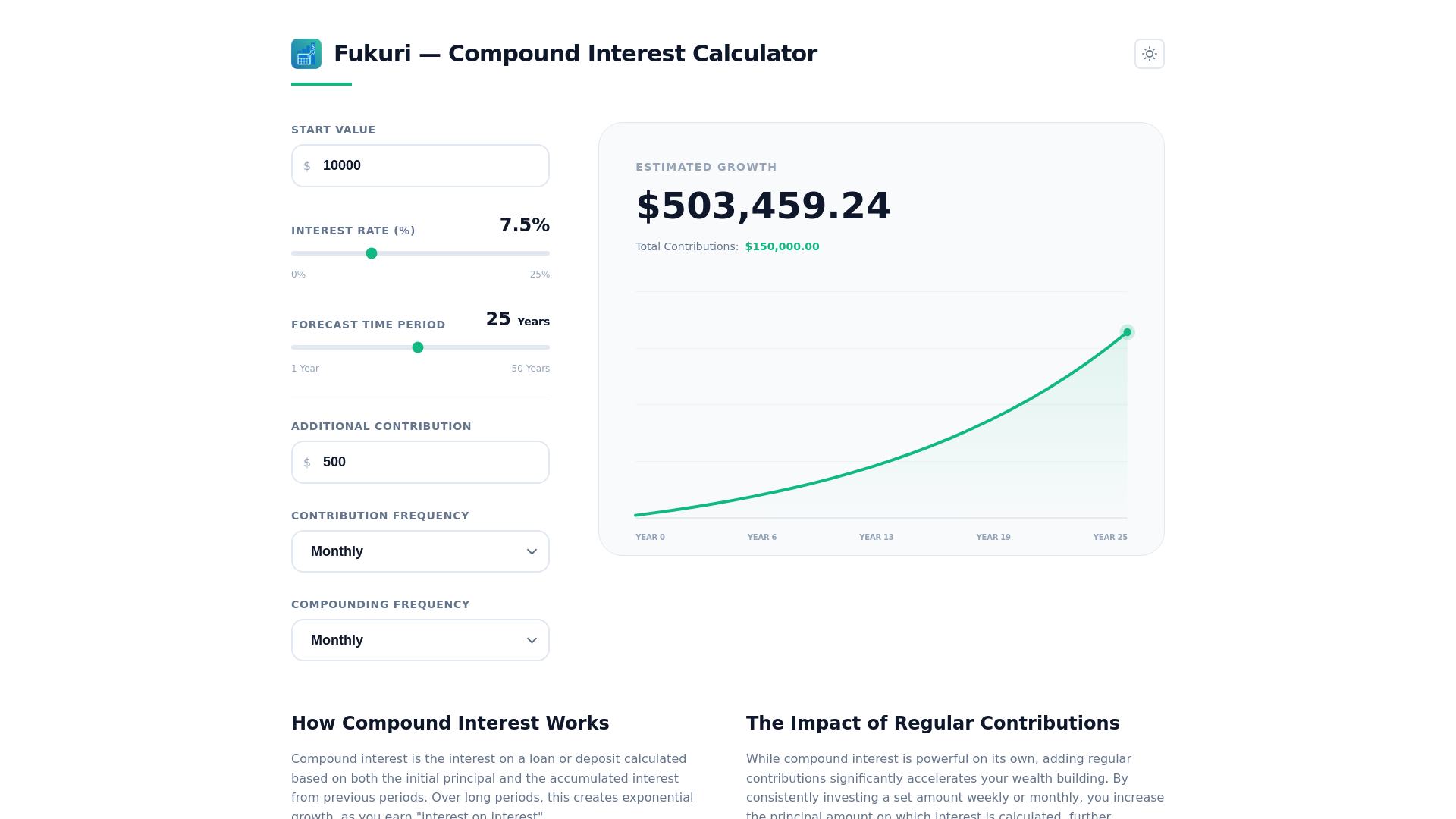Click the Forecast Time Period slider handle
Image resolution: width=1456 pixels, height=819 pixels.
click(418, 347)
